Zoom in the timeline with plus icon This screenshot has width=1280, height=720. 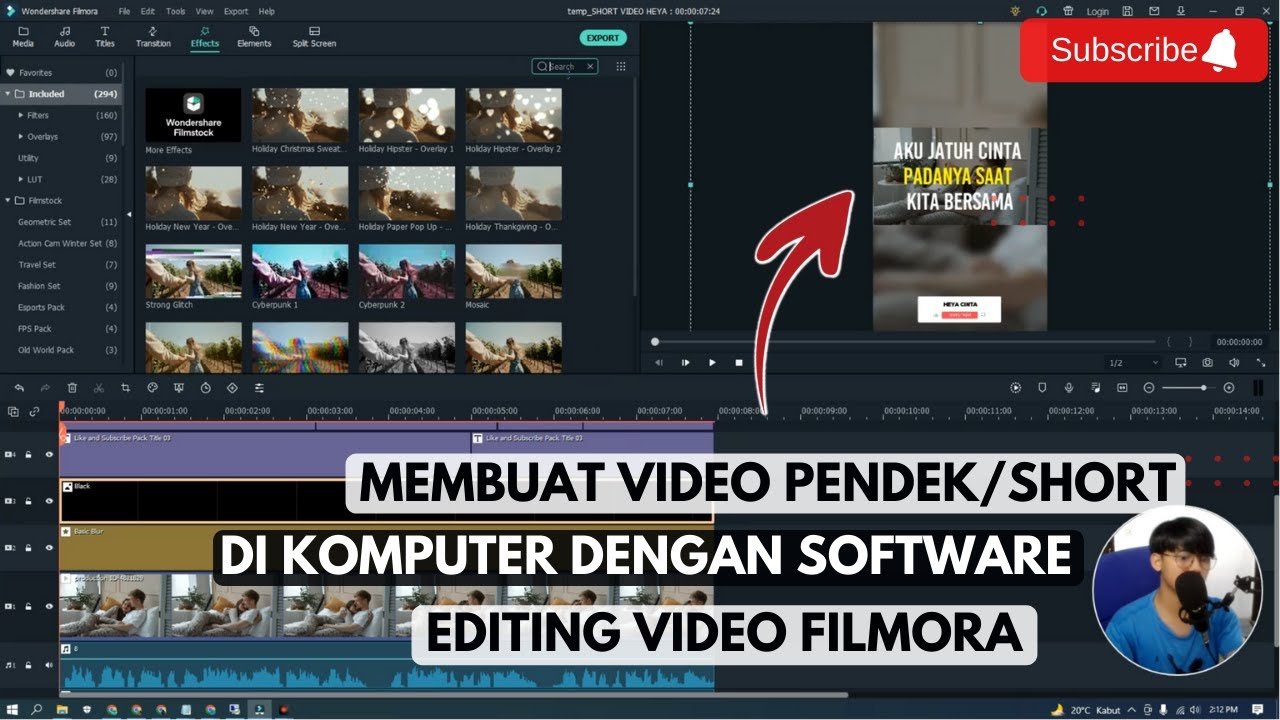tap(1229, 387)
